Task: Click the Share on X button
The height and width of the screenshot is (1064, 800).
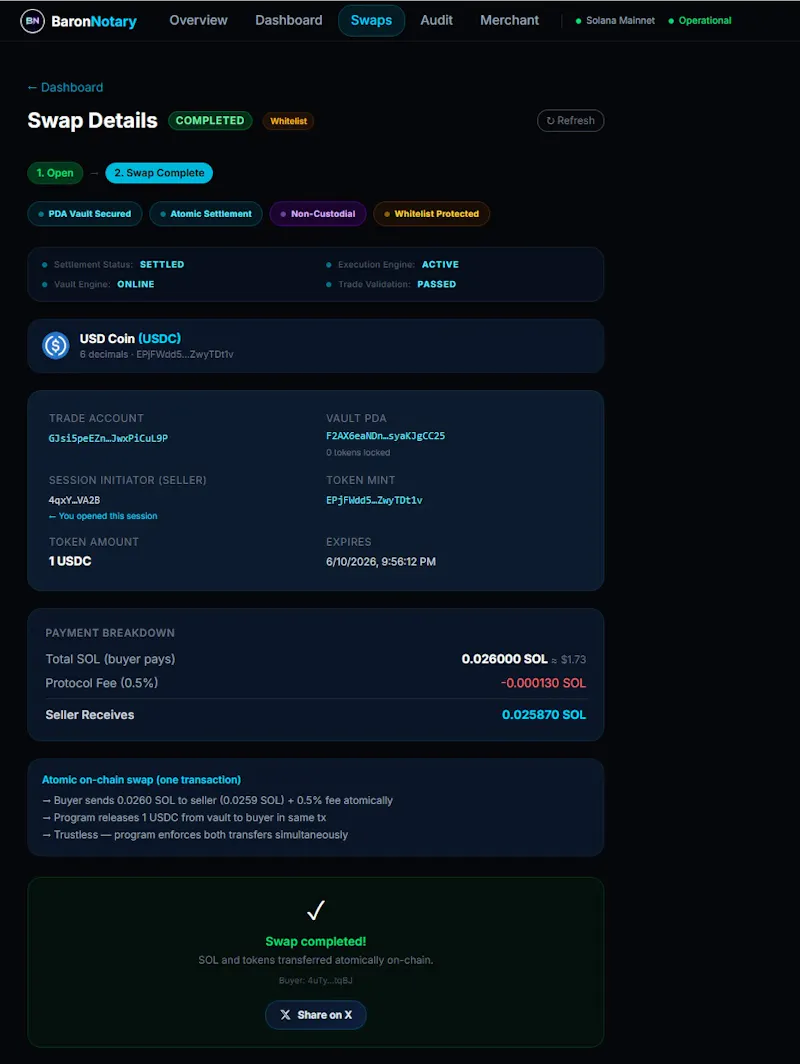Action: tap(316, 1015)
